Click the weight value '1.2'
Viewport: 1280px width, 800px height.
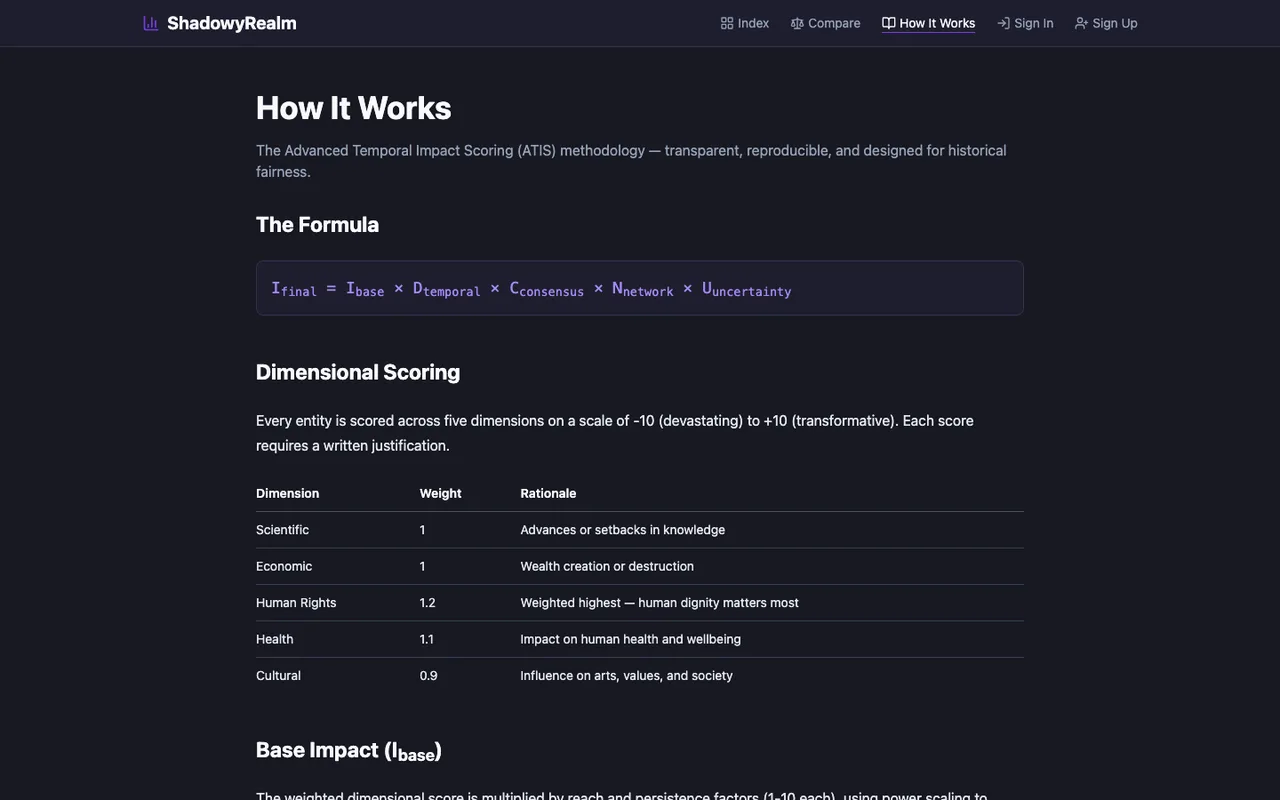428,603
